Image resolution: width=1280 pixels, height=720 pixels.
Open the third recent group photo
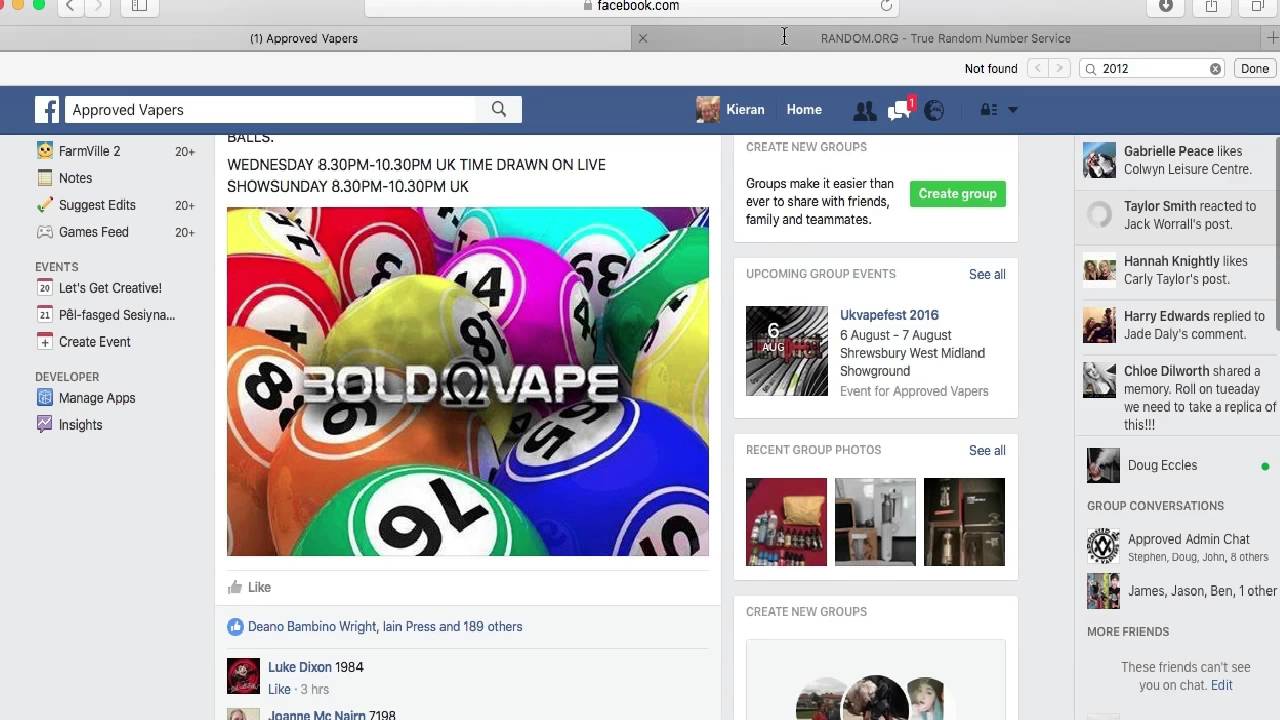(x=964, y=522)
